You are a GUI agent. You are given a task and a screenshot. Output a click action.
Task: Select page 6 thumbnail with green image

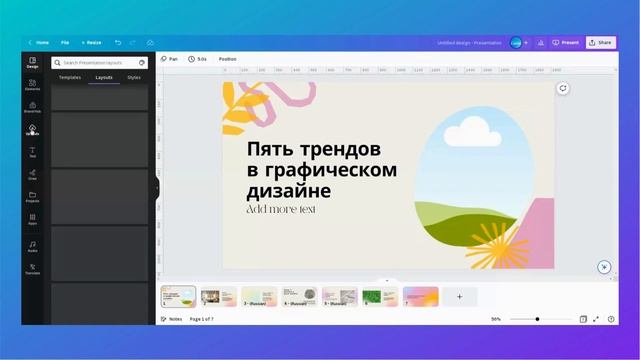380,296
